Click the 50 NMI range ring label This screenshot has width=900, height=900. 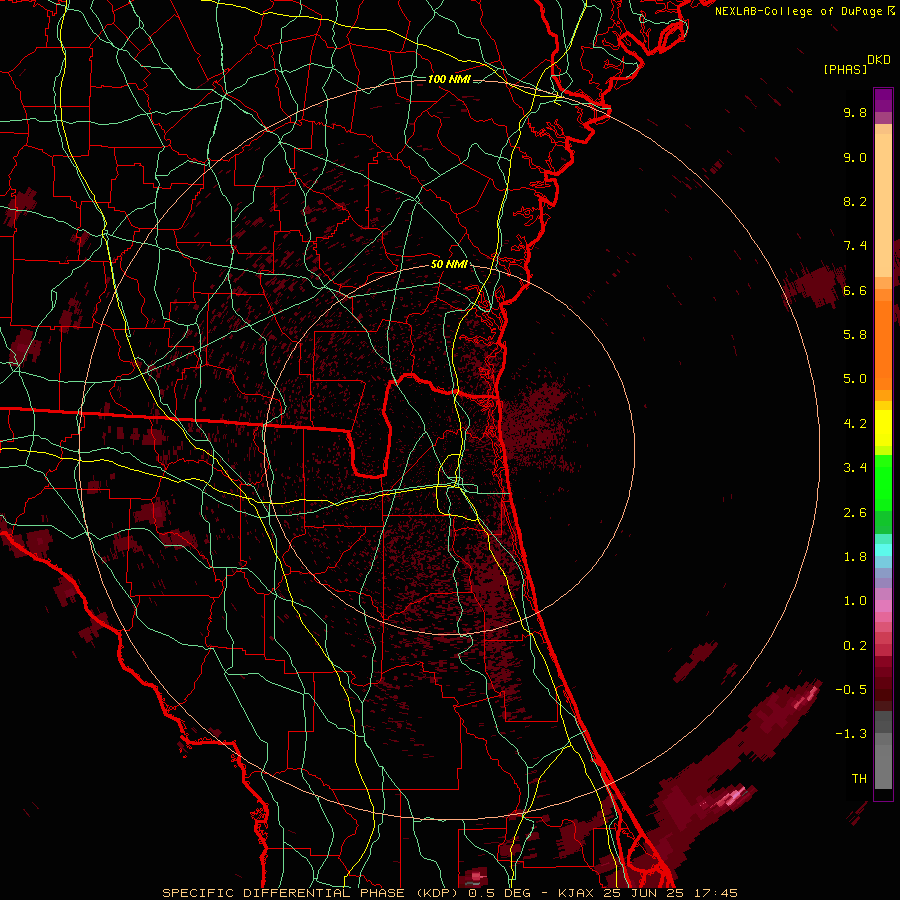tap(449, 265)
